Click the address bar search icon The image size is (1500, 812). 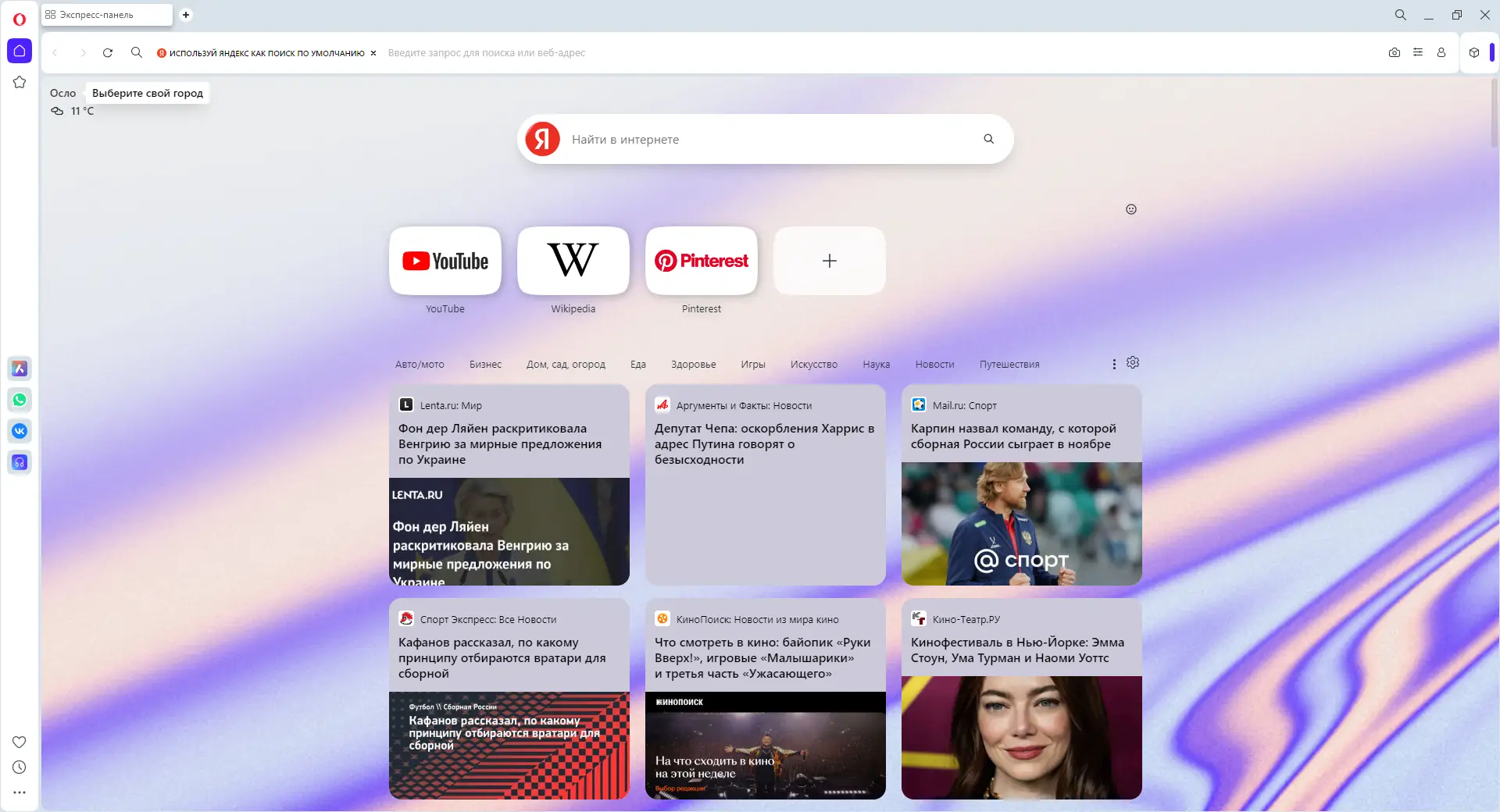pos(137,52)
